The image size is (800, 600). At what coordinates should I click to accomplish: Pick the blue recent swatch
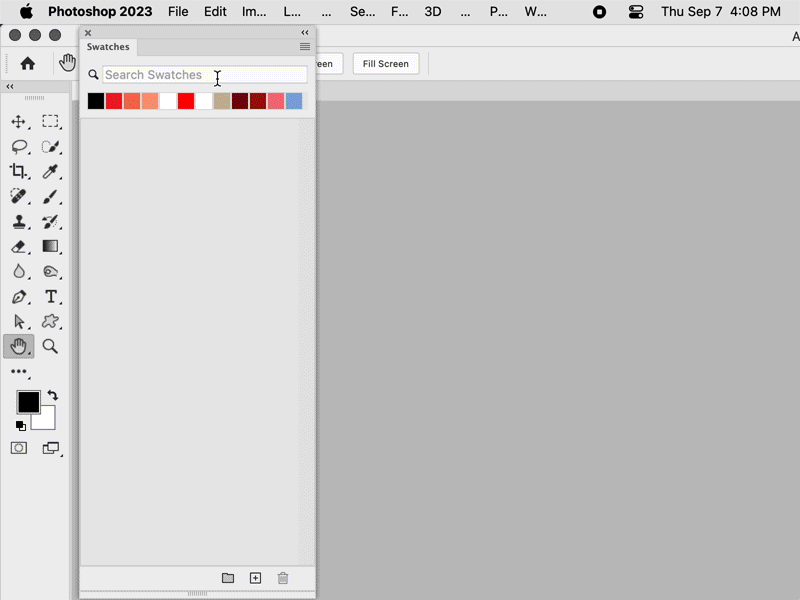294,101
